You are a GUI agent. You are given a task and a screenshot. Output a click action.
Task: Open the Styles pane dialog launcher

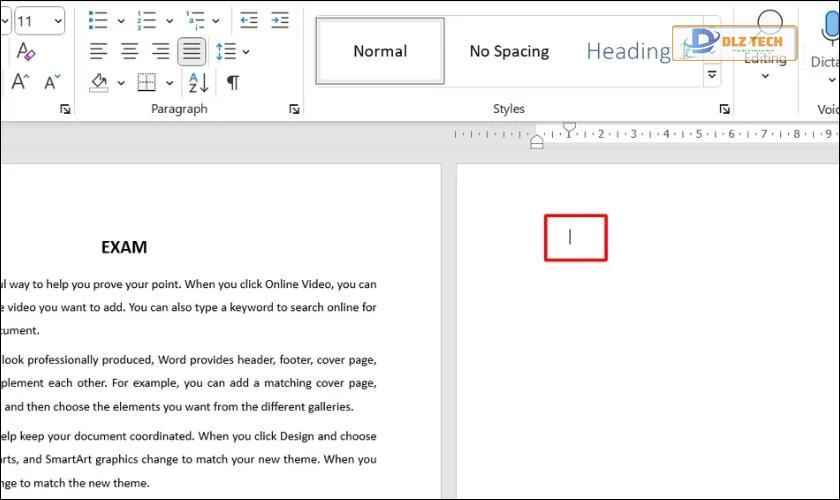(724, 109)
